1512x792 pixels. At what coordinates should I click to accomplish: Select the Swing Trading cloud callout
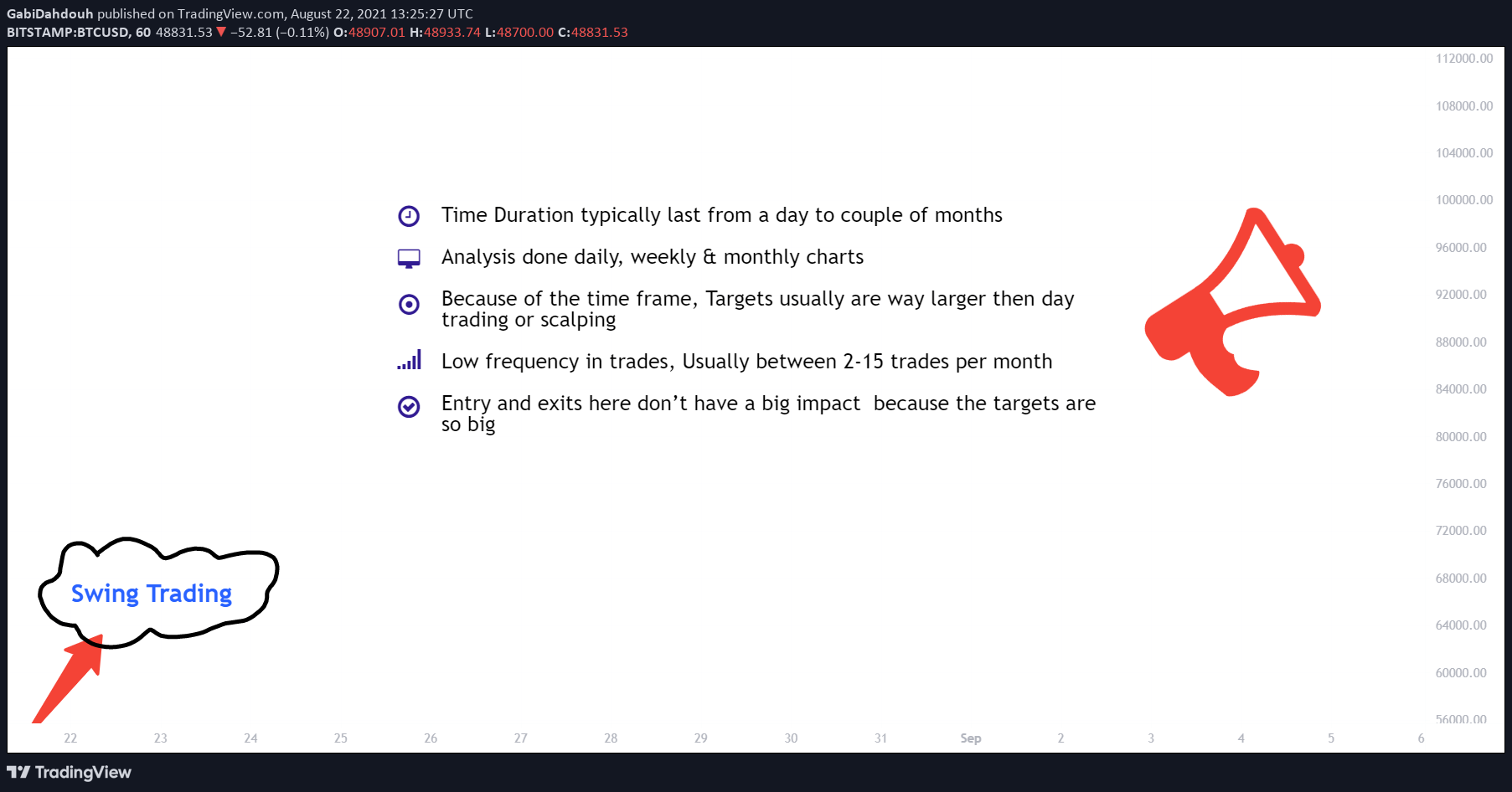tap(158, 593)
